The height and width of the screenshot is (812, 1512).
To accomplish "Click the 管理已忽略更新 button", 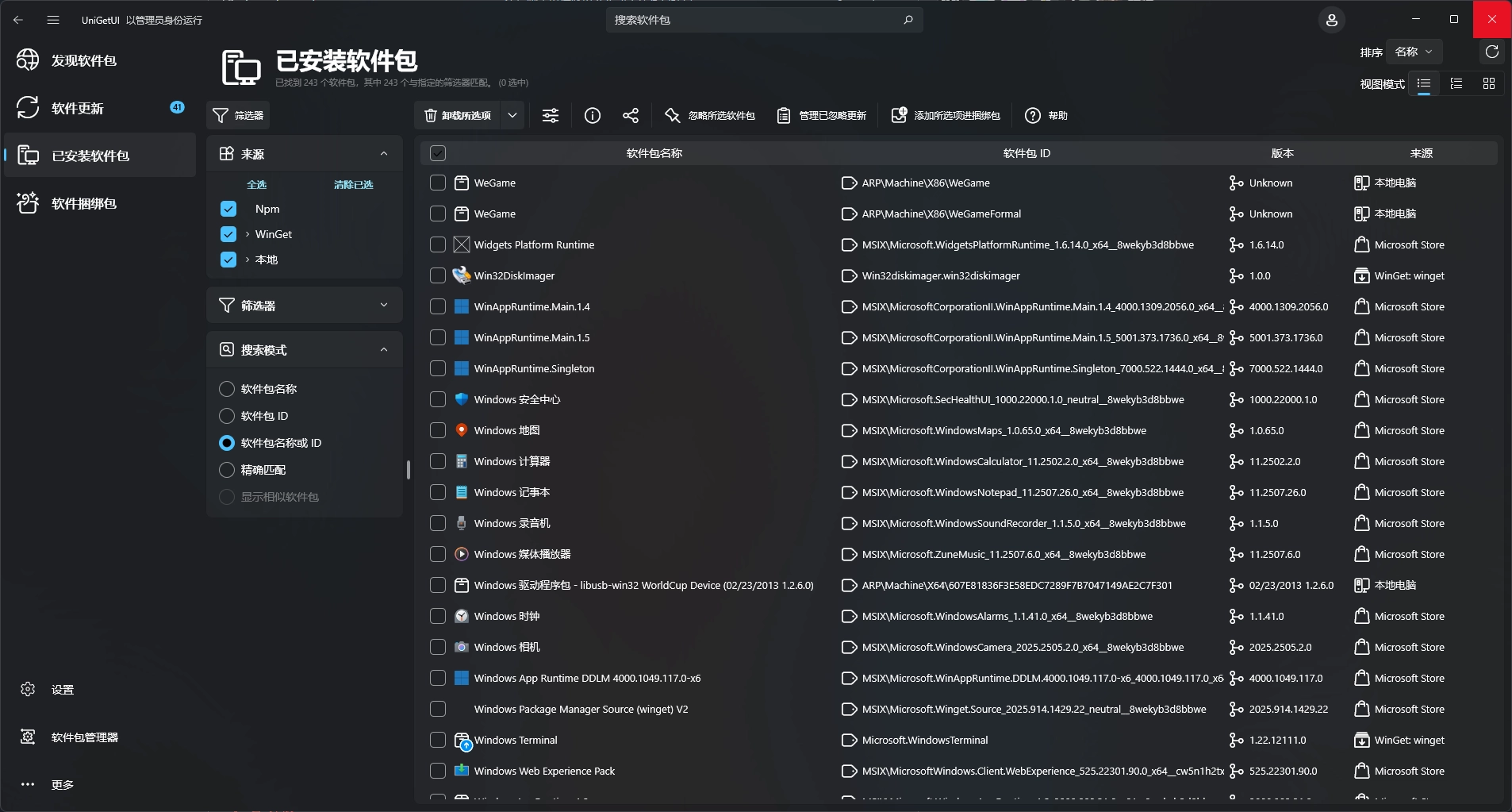I will [x=822, y=116].
